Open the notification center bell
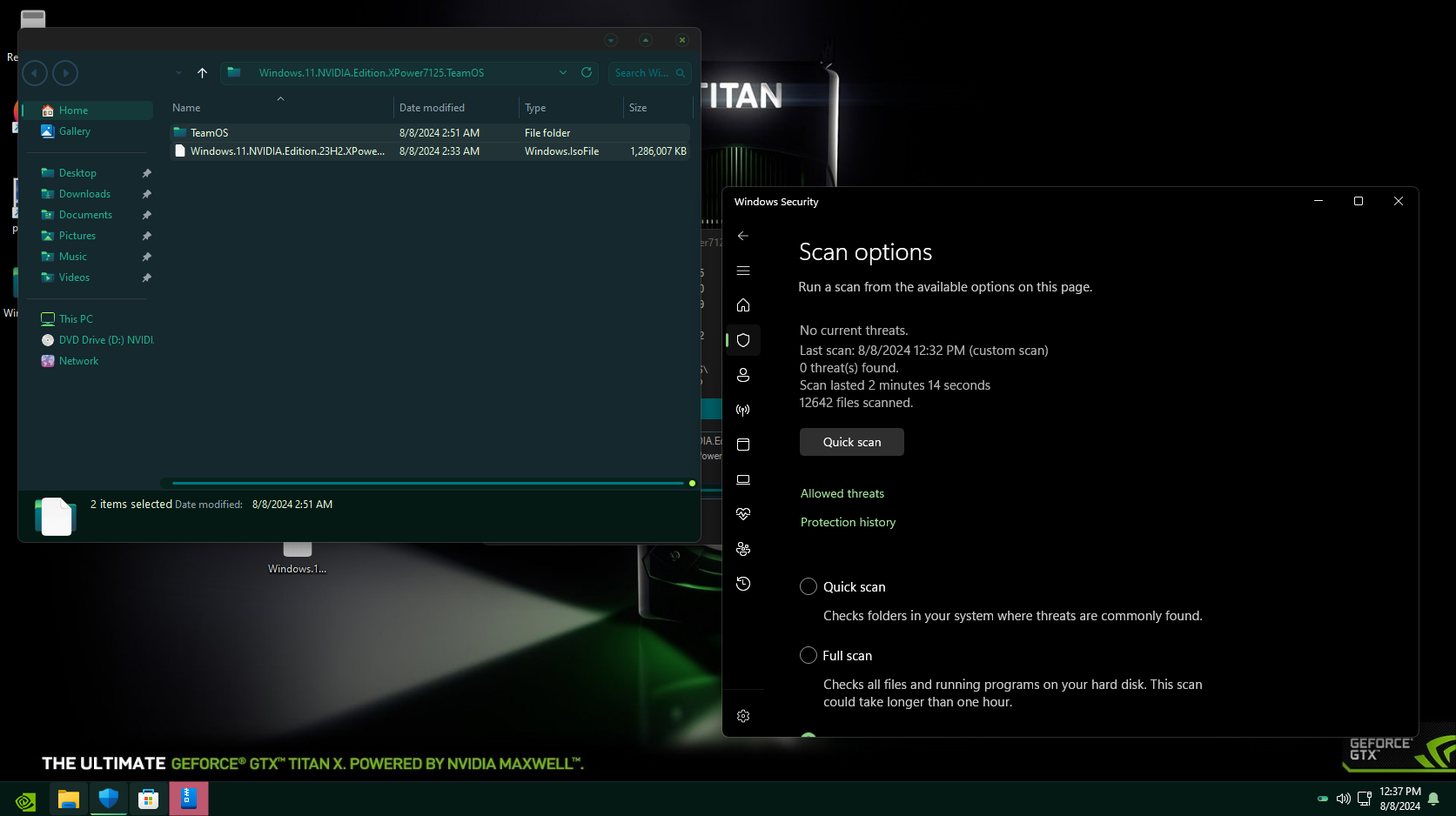 [x=1434, y=799]
